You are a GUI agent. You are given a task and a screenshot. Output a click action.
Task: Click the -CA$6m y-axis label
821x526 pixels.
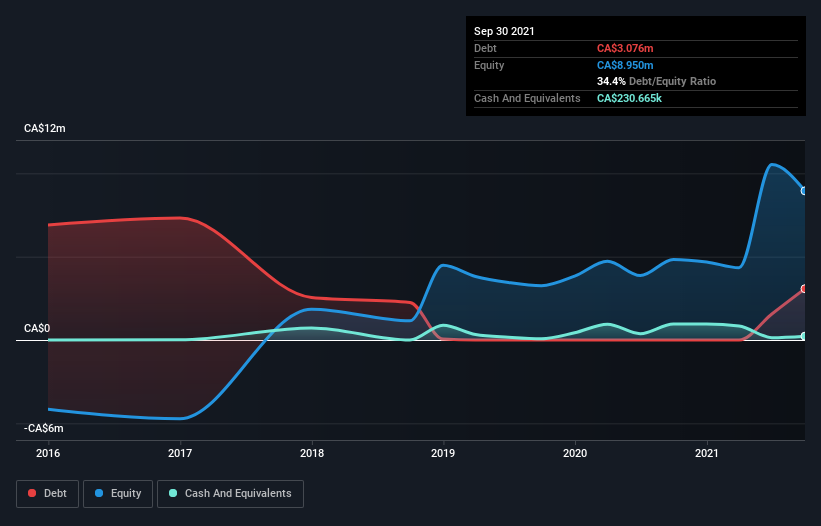pyautogui.click(x=43, y=428)
